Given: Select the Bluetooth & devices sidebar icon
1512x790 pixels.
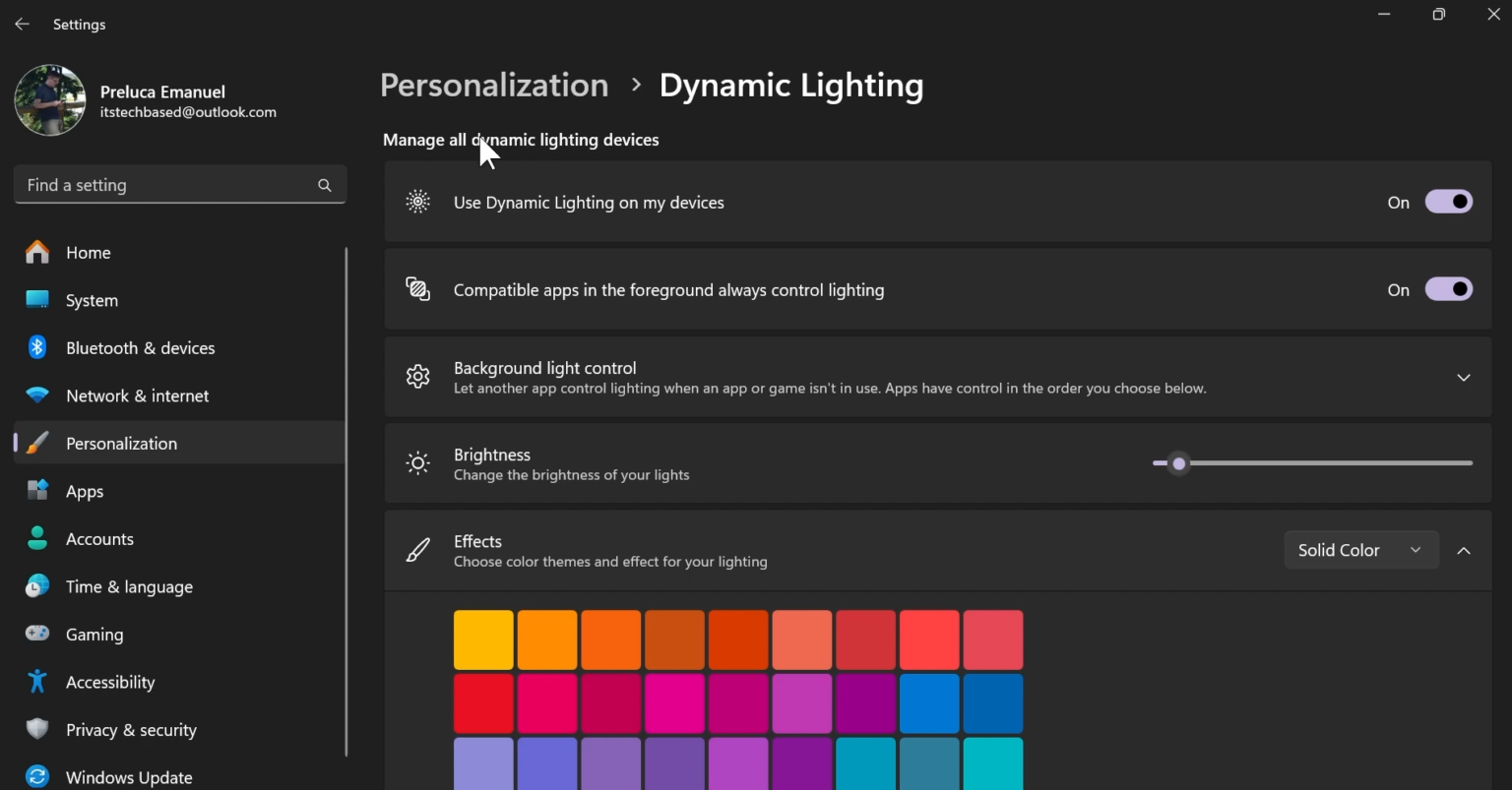Looking at the screenshot, I should point(36,347).
